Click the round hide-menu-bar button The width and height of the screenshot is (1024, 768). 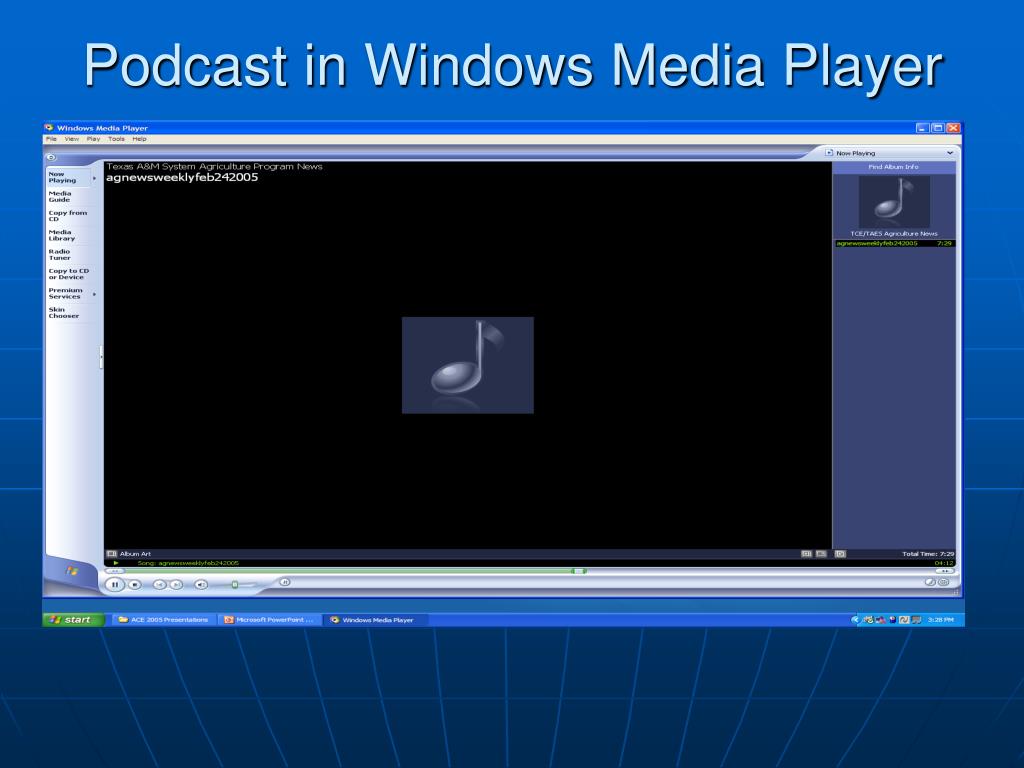point(51,157)
